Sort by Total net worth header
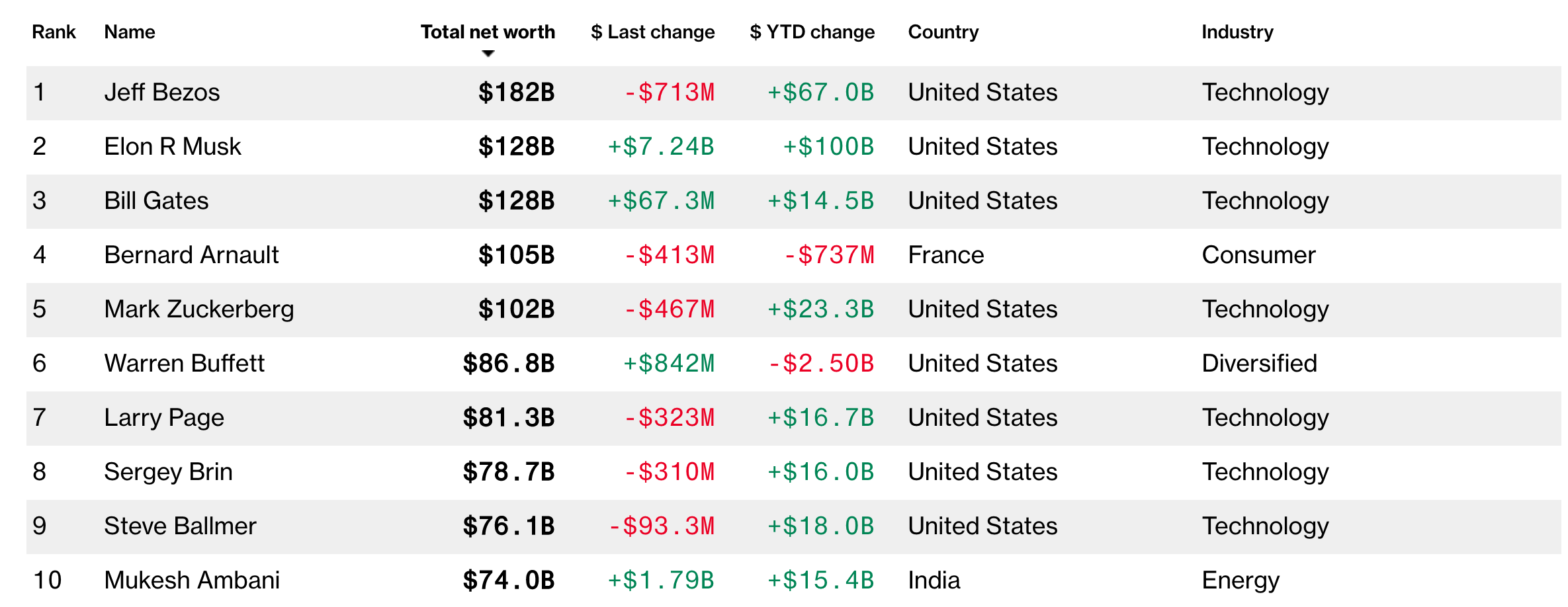Screen dimensions: 1568x607 [x=488, y=32]
